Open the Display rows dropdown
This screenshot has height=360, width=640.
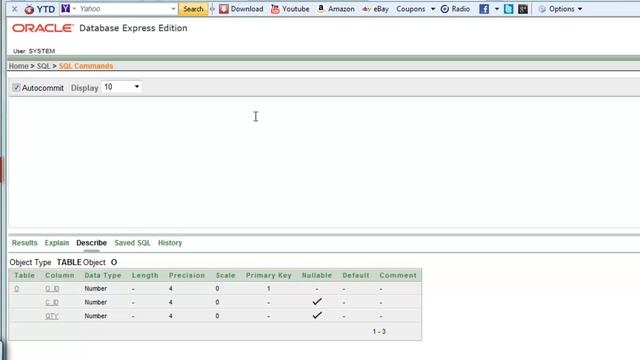[121, 87]
